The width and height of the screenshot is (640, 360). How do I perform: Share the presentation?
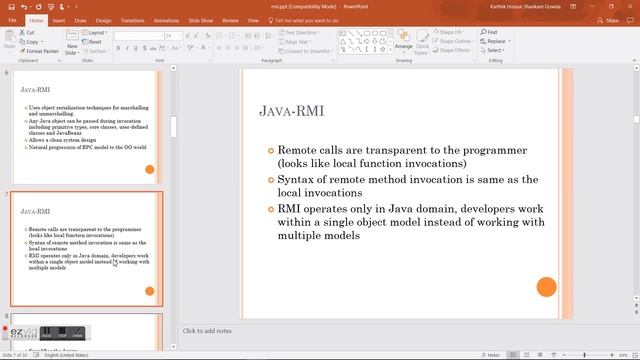pos(608,20)
